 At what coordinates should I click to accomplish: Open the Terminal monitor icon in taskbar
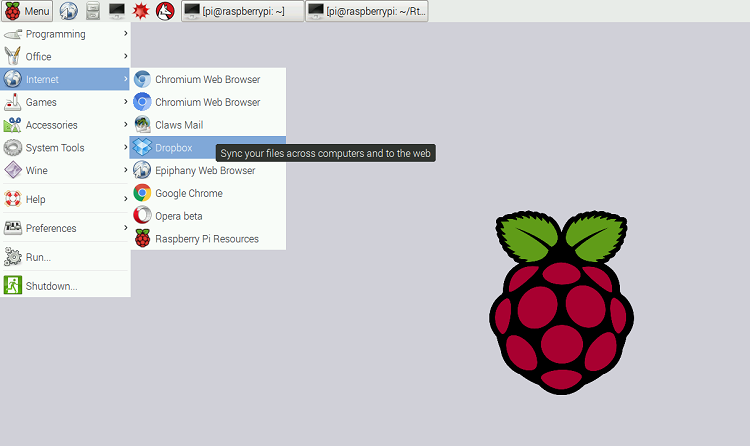[x=117, y=11]
